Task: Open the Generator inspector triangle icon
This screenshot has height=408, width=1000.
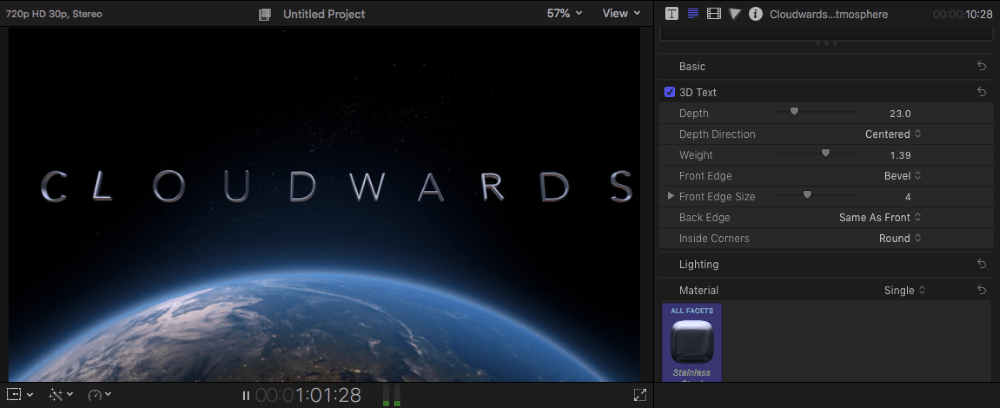Action: [x=735, y=13]
